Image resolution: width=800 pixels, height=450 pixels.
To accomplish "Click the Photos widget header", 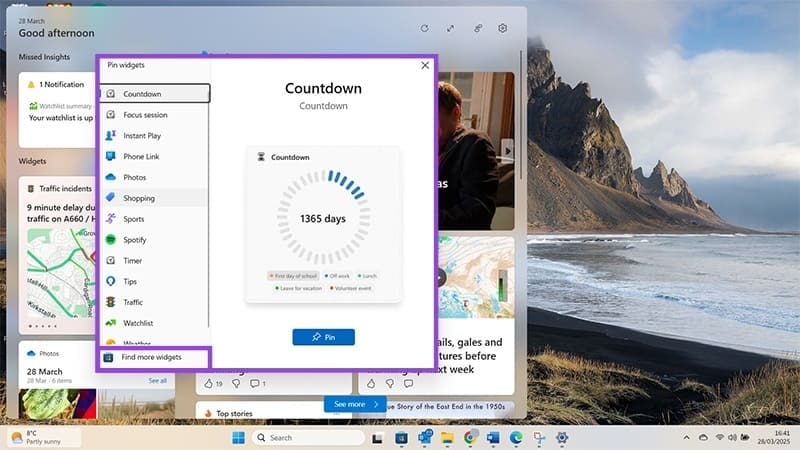I will (44, 353).
